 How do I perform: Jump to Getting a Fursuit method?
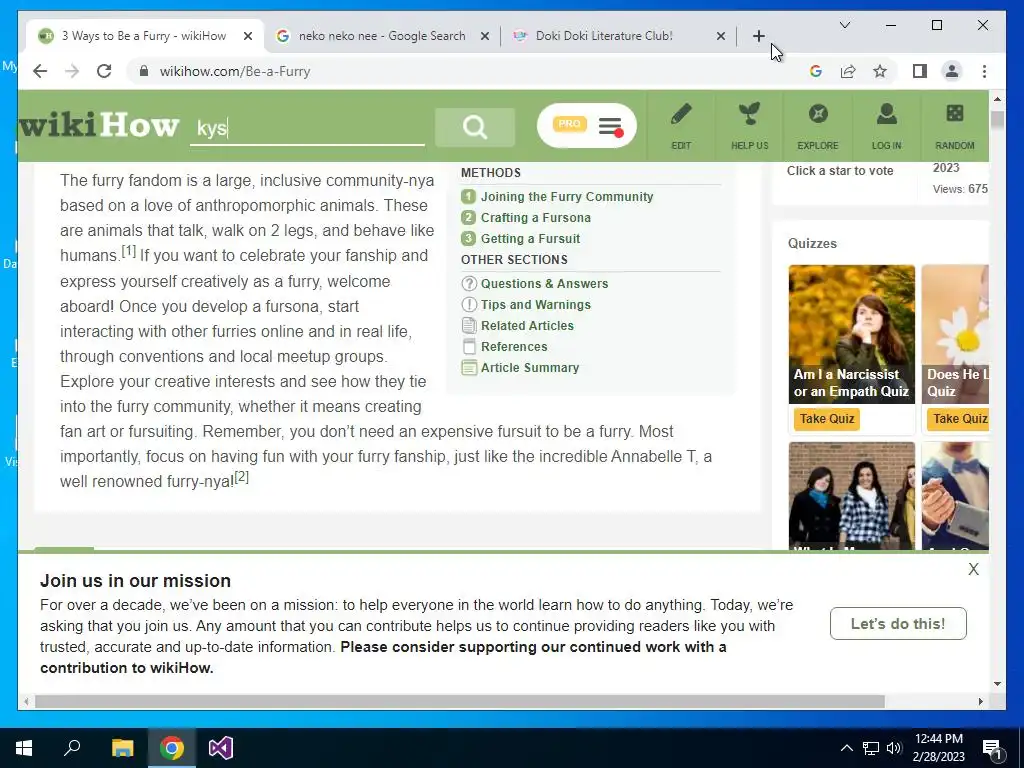tap(530, 238)
